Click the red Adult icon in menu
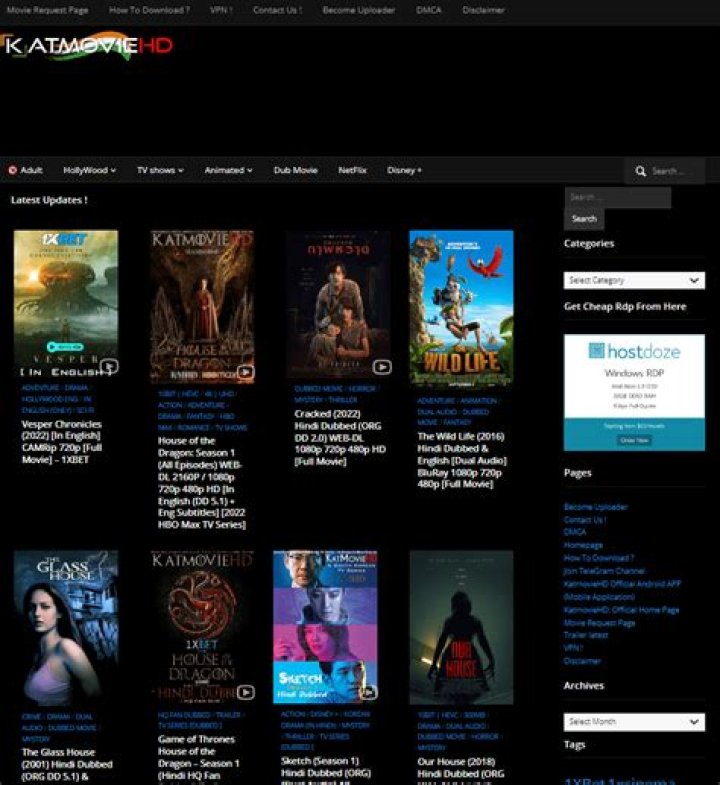The image size is (720, 785). click(13, 170)
